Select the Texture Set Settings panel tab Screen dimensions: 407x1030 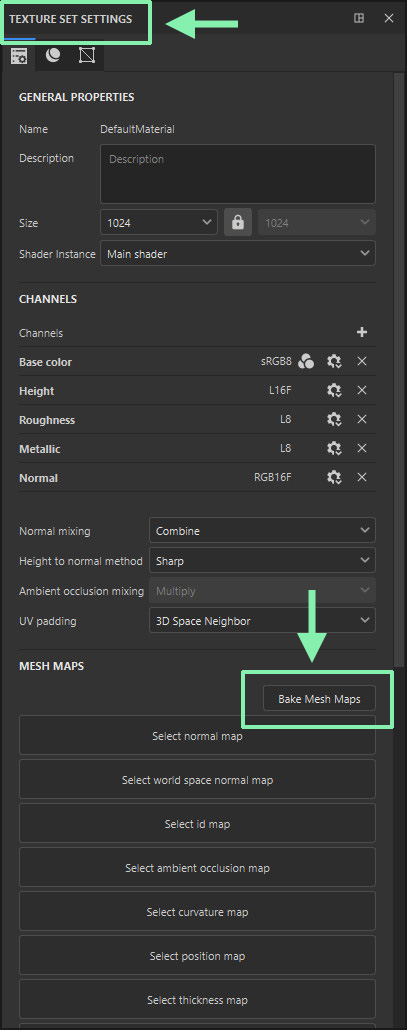point(70,20)
